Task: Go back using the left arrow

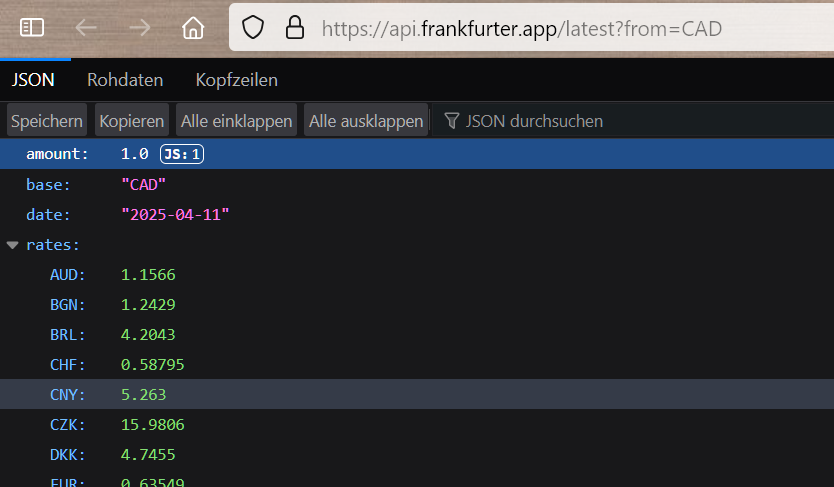Action: coord(86,28)
